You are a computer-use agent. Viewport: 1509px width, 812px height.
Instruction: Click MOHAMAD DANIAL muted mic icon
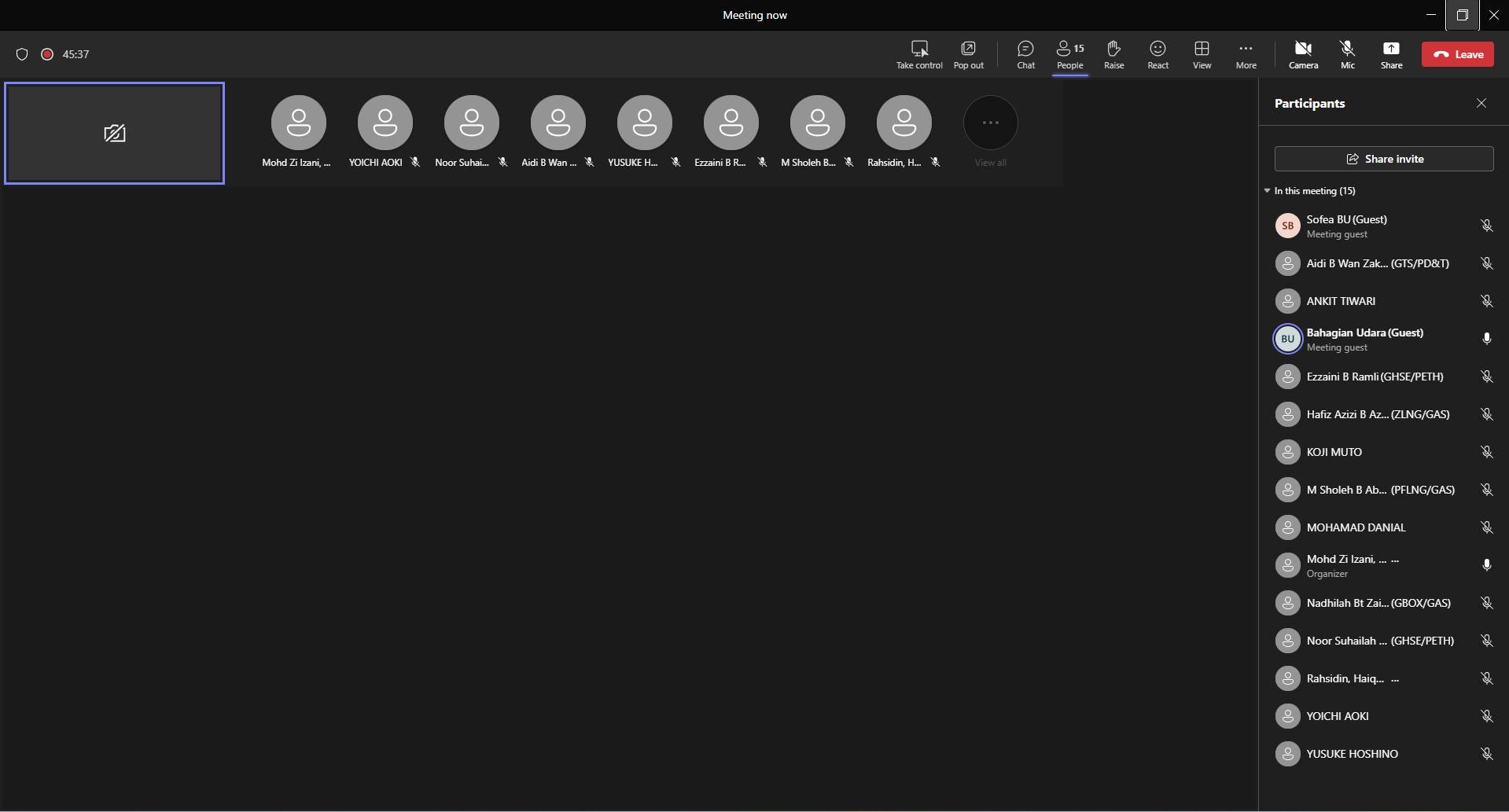(x=1486, y=527)
